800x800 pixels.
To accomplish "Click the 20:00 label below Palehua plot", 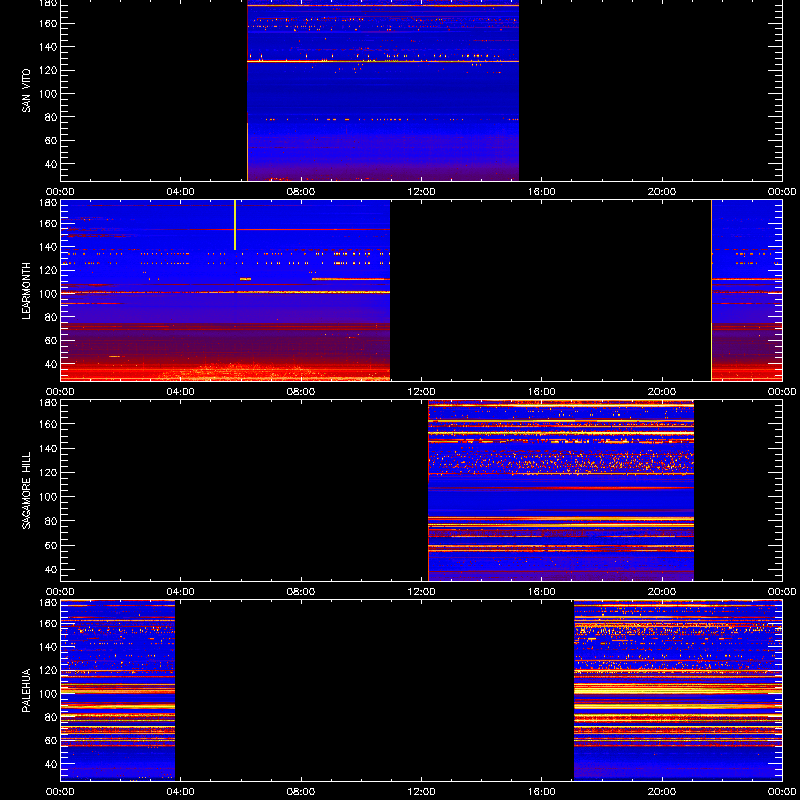I will [662, 792].
